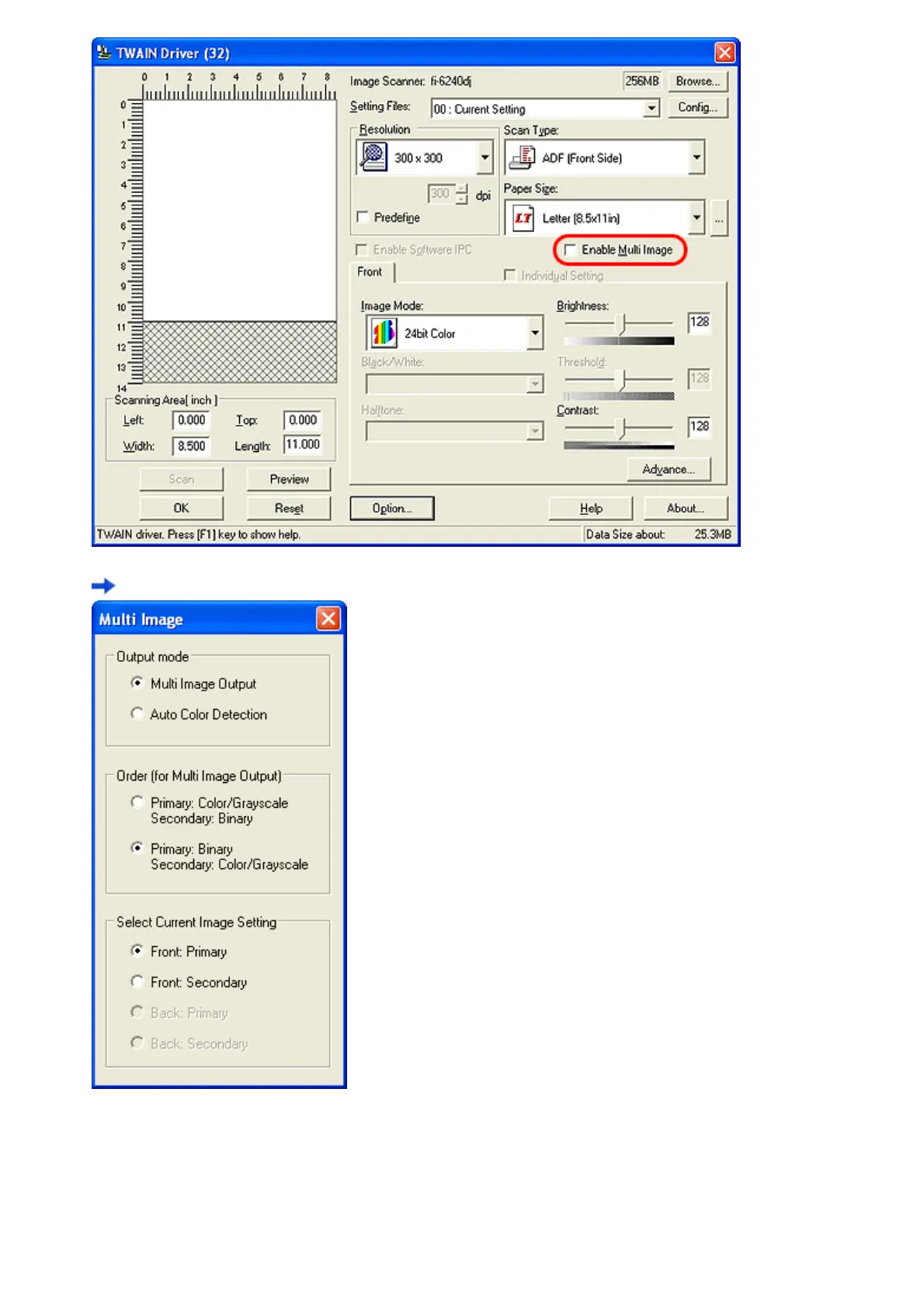The image size is (924, 1308).
Task: Click the Preview button
Action: pyautogui.click(x=289, y=479)
